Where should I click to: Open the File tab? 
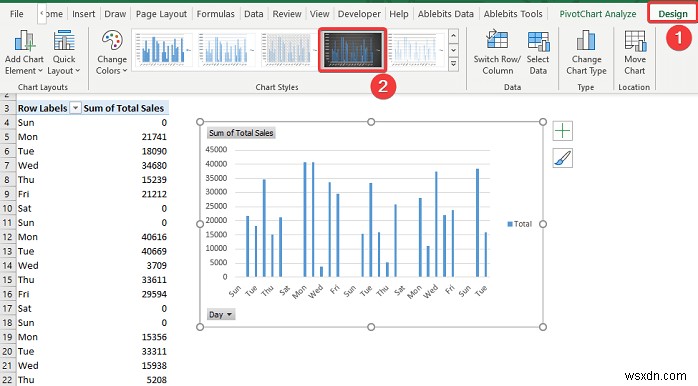coord(16,14)
